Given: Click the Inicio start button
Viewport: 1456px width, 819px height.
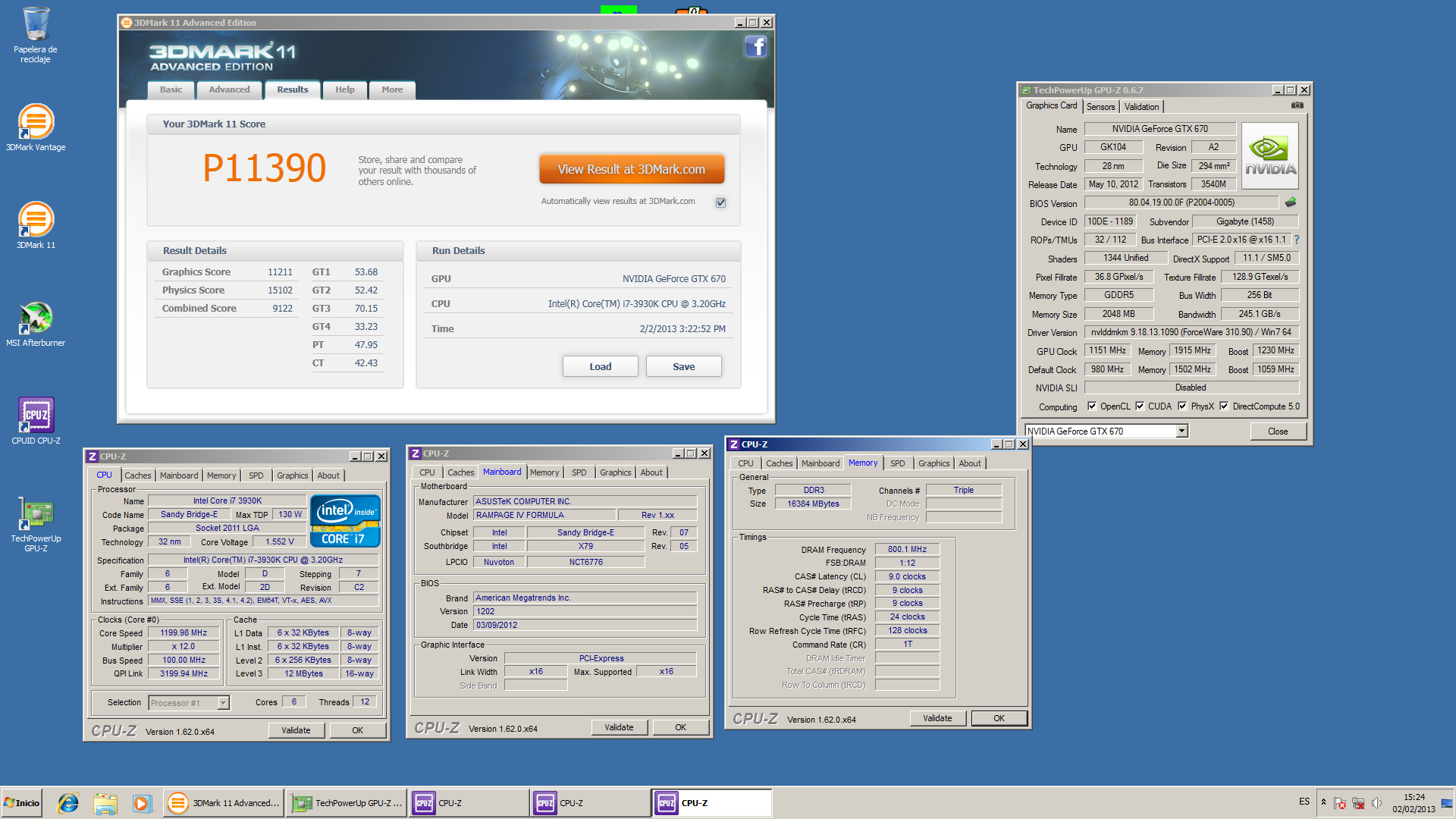Looking at the screenshot, I should pos(22,803).
